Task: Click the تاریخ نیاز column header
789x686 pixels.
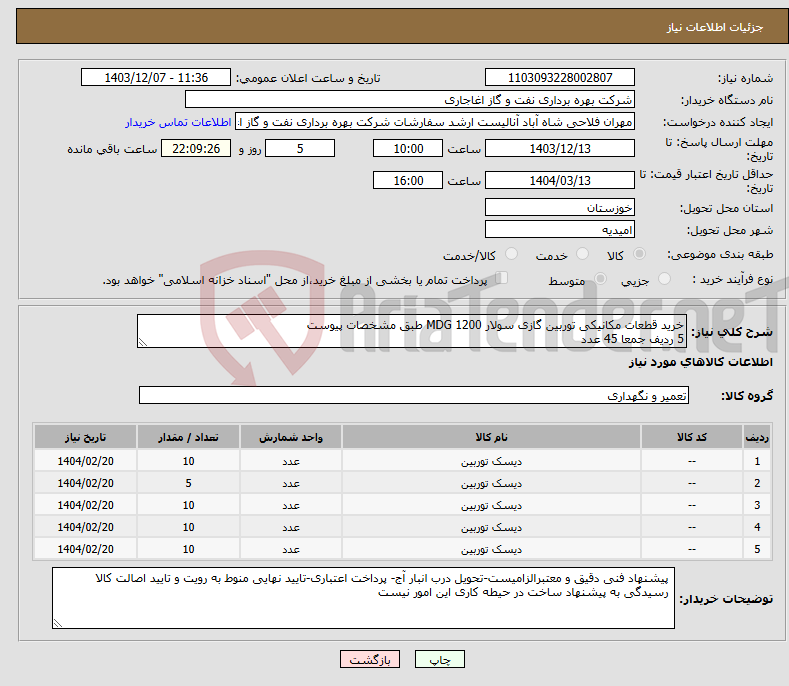Action: pyautogui.click(x=86, y=437)
